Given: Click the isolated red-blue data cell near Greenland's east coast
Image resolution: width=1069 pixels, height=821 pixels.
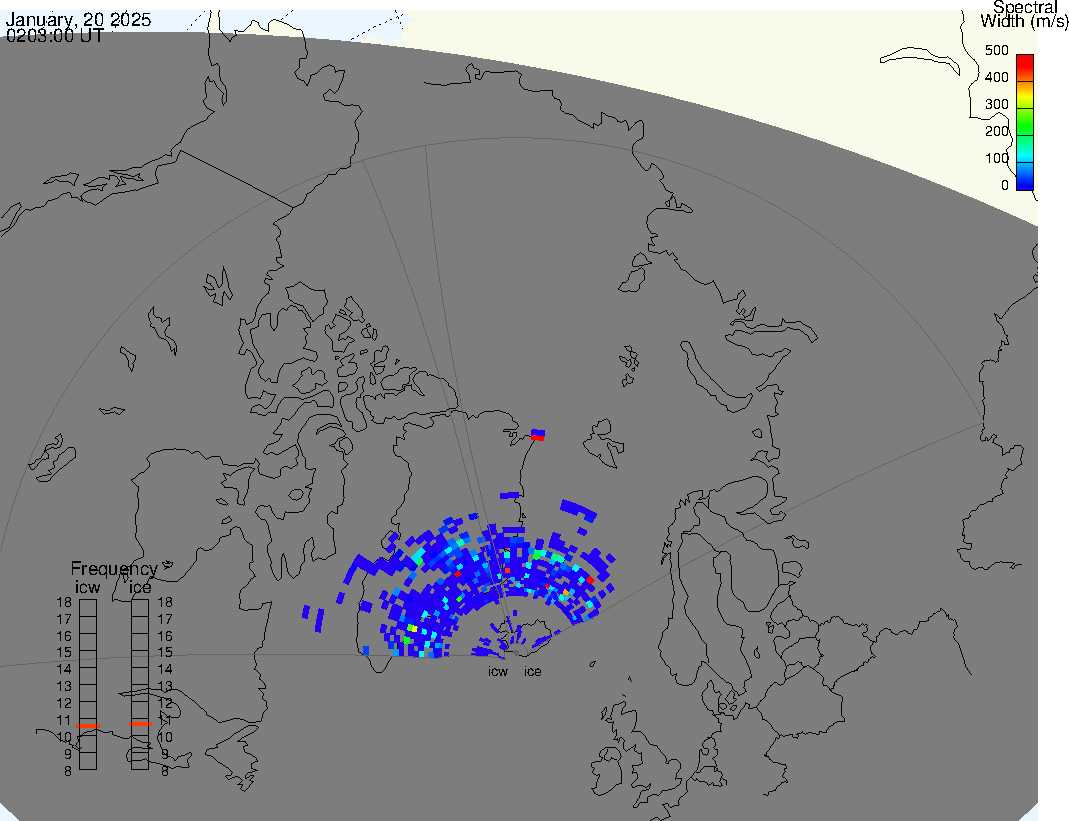Looking at the screenshot, I should (x=538, y=434).
